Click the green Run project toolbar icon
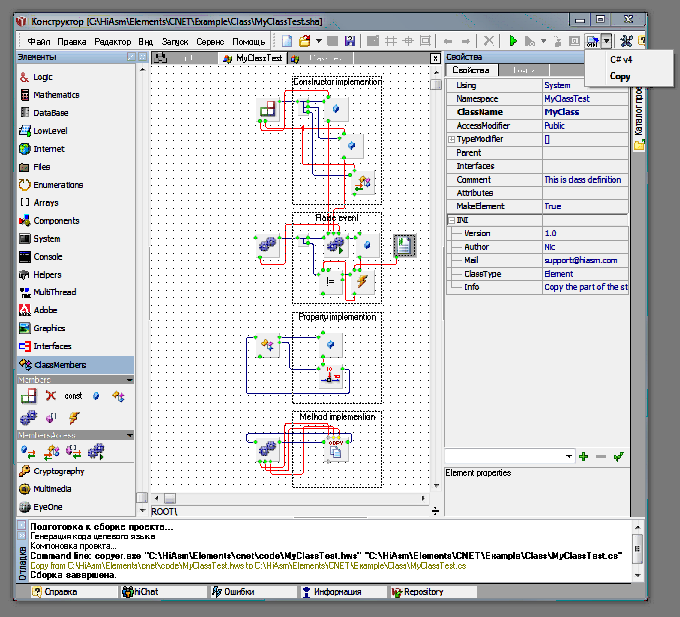 (513, 41)
